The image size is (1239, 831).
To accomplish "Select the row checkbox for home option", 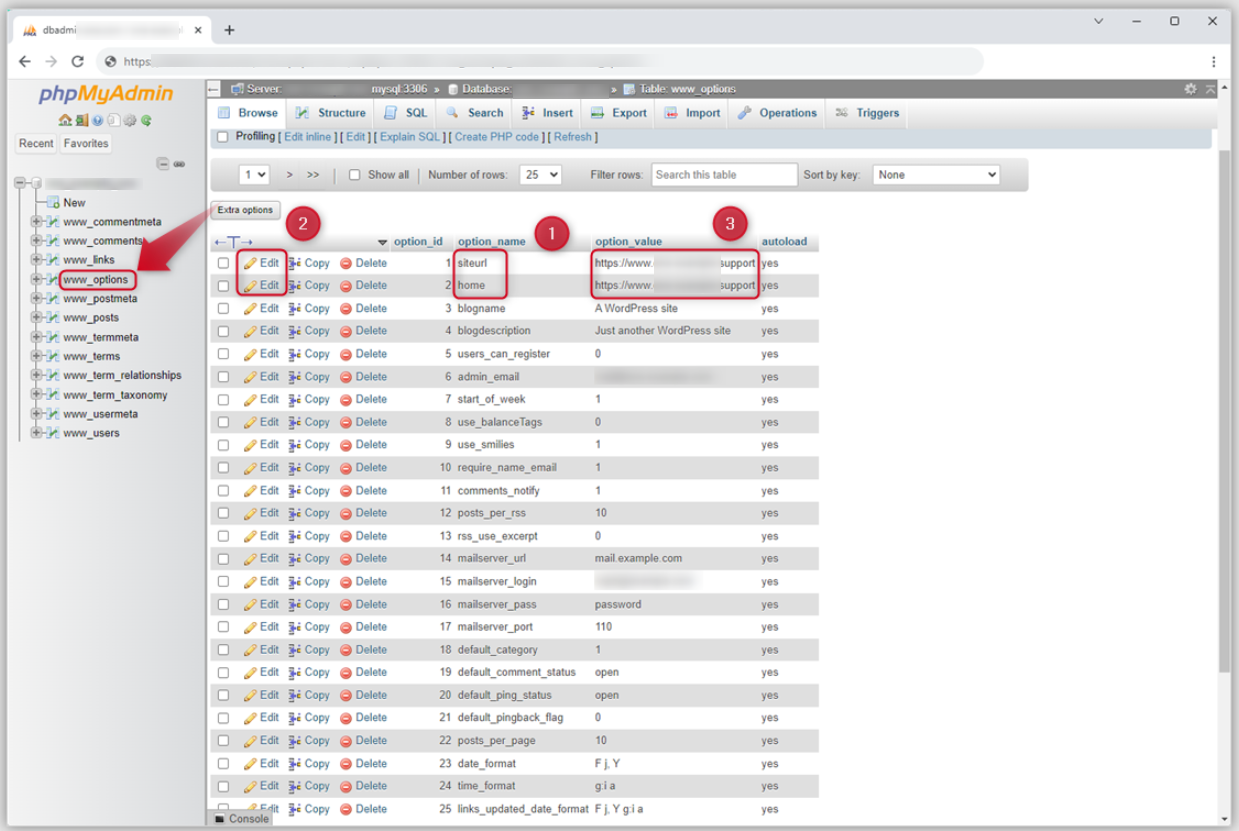I will point(223,286).
